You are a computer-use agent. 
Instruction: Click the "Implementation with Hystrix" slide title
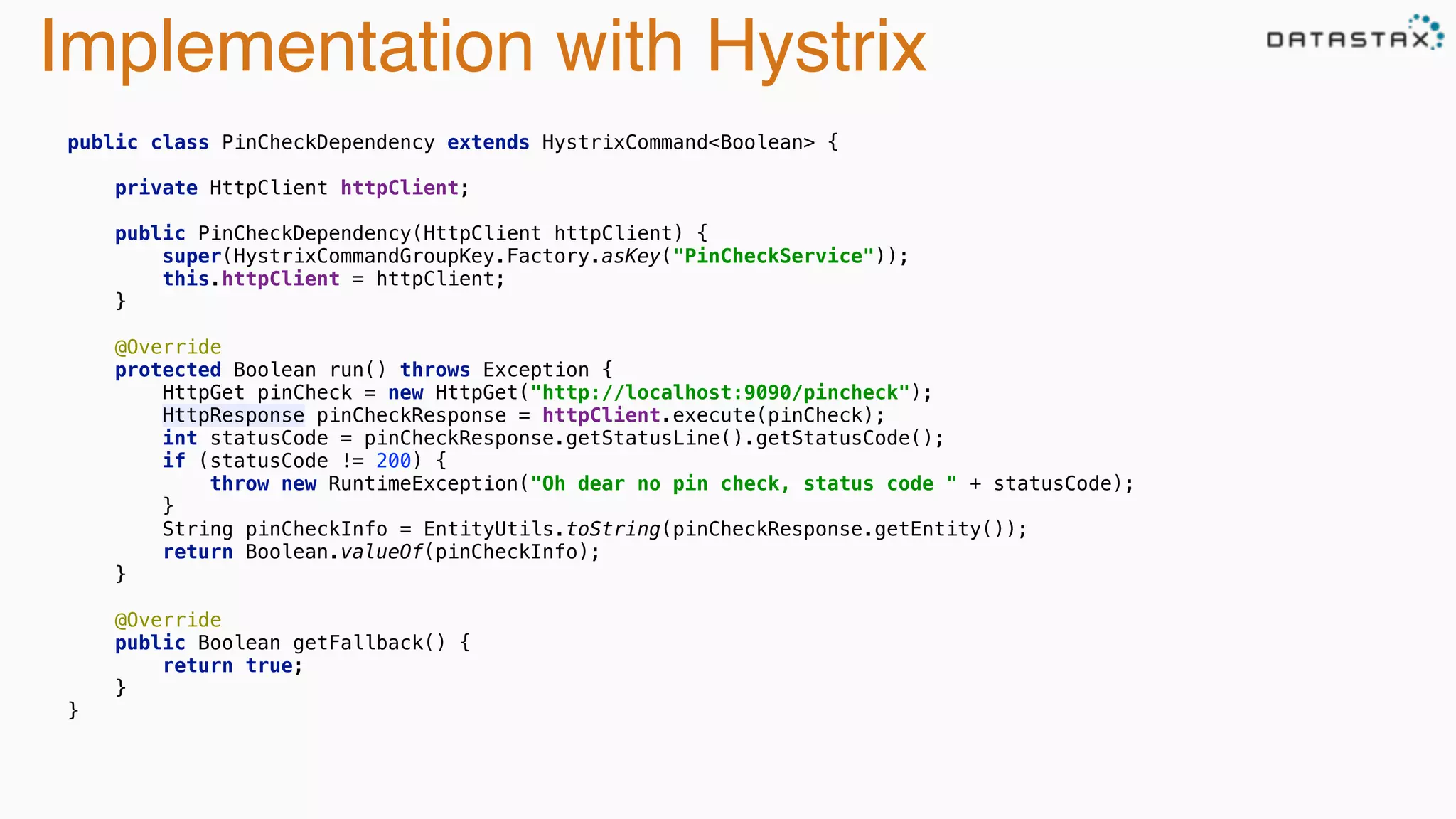(483, 48)
